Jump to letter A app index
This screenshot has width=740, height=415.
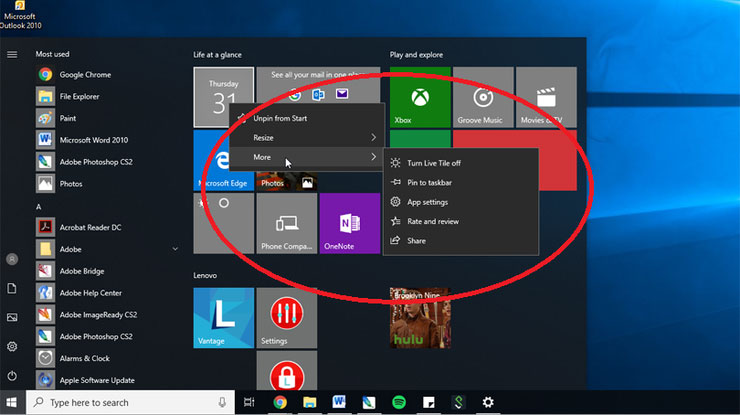[x=38, y=206]
